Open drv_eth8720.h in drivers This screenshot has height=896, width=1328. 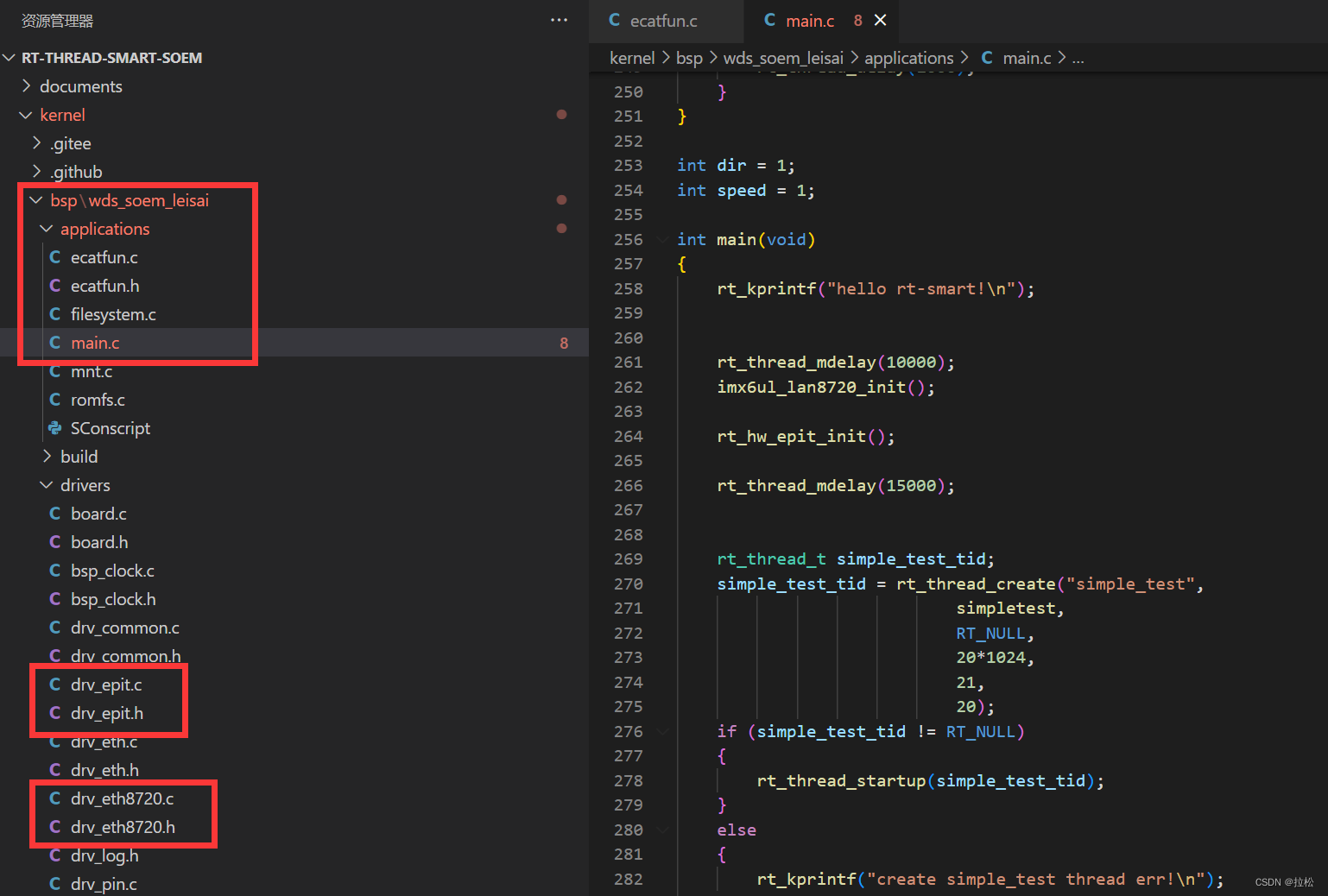pos(123,827)
